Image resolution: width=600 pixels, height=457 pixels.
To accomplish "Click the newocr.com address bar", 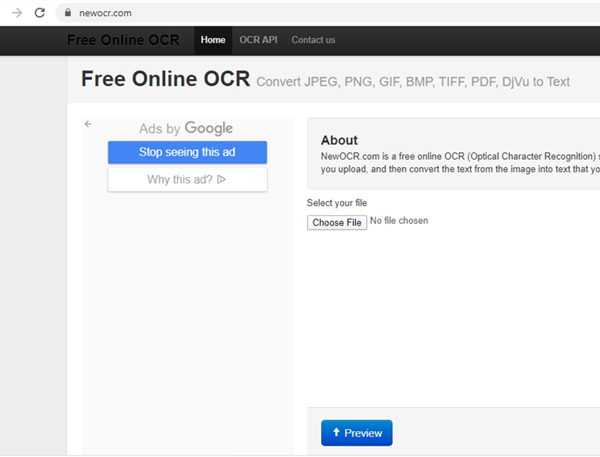I will click(x=329, y=13).
